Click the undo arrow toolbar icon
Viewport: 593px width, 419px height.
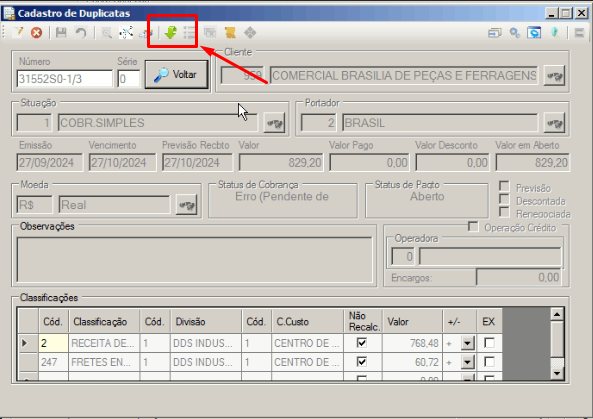81,33
